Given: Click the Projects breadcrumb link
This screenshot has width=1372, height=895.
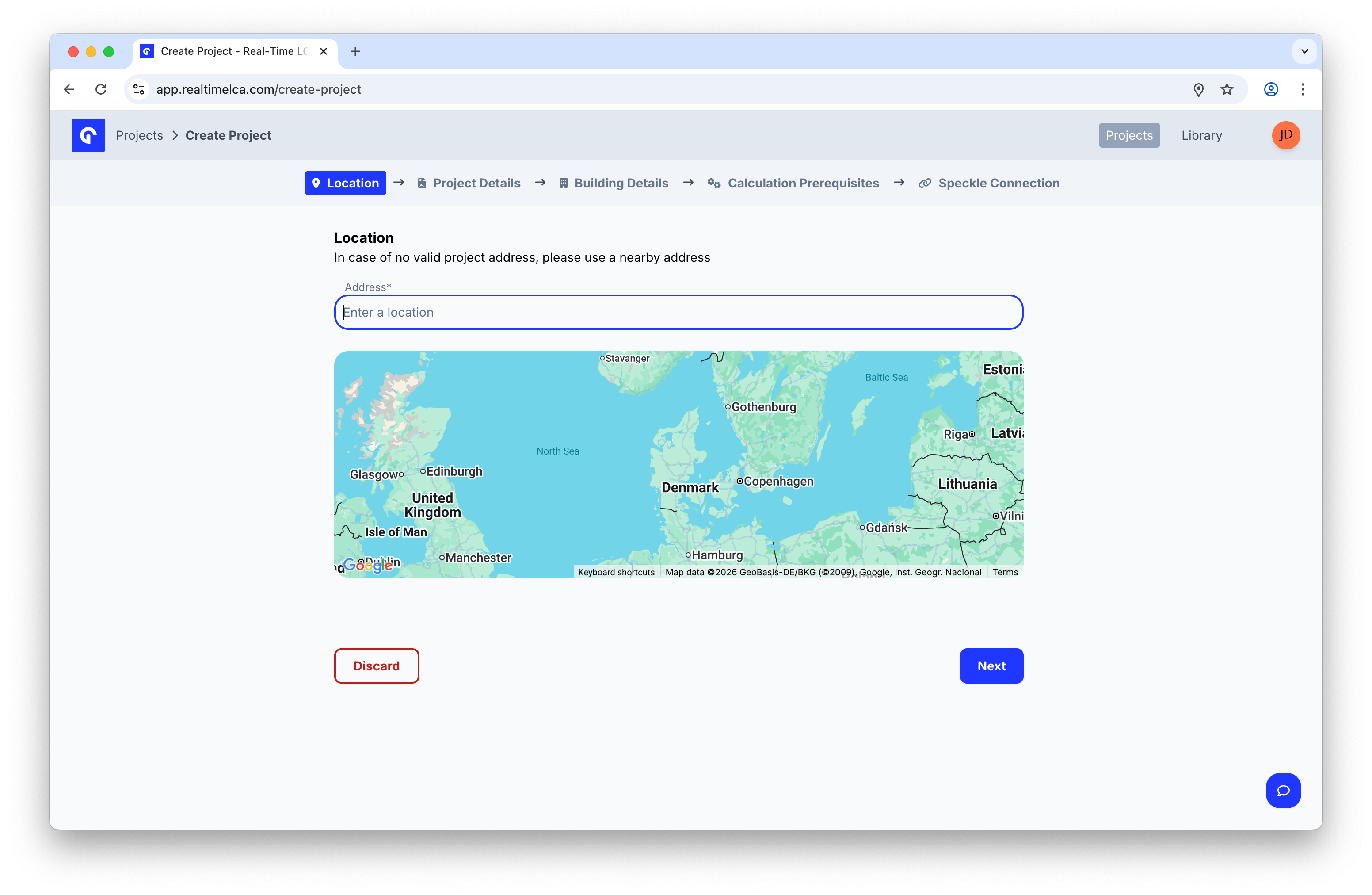Looking at the screenshot, I should [140, 135].
